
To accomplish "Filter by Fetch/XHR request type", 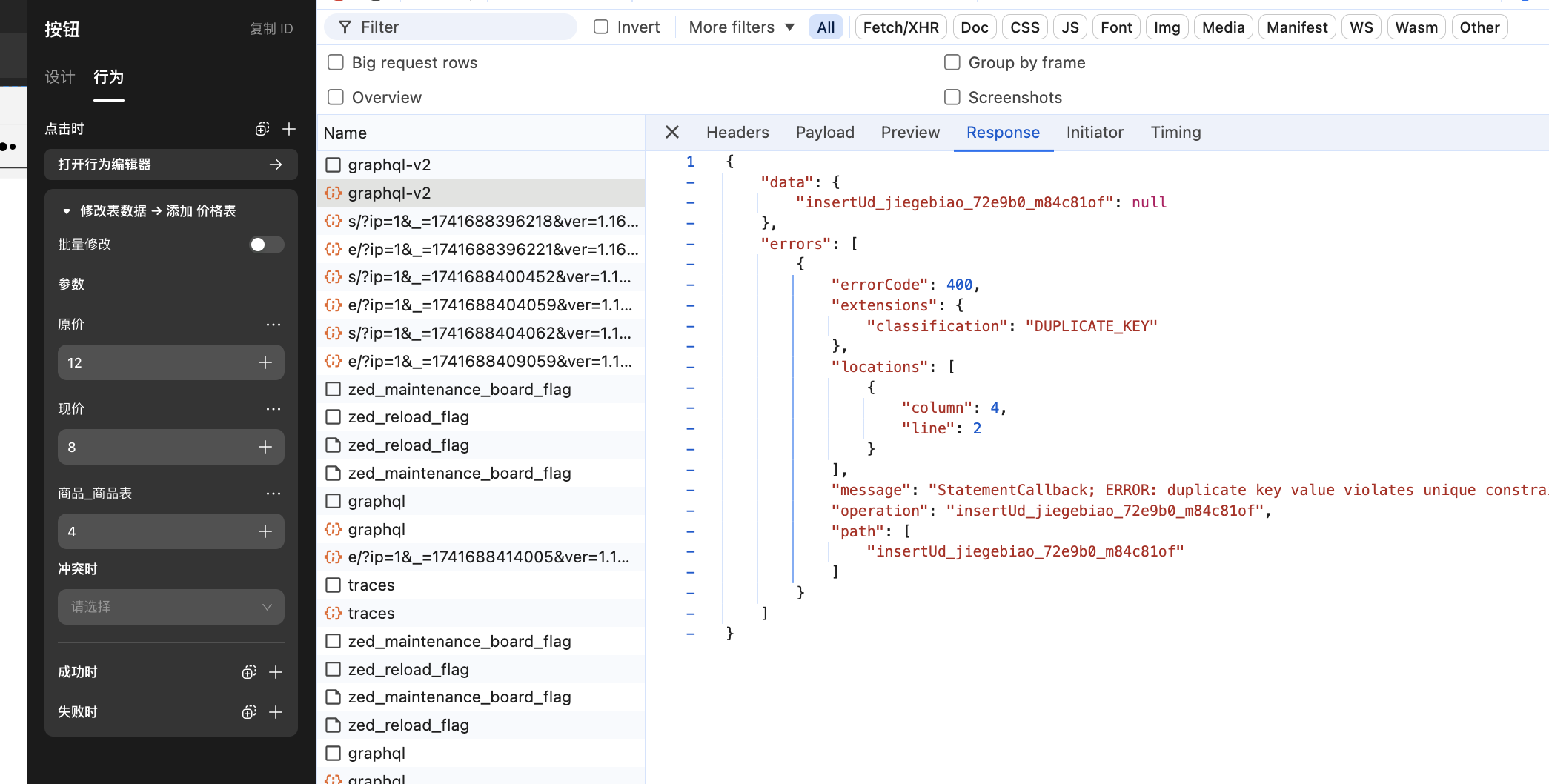I will point(900,27).
